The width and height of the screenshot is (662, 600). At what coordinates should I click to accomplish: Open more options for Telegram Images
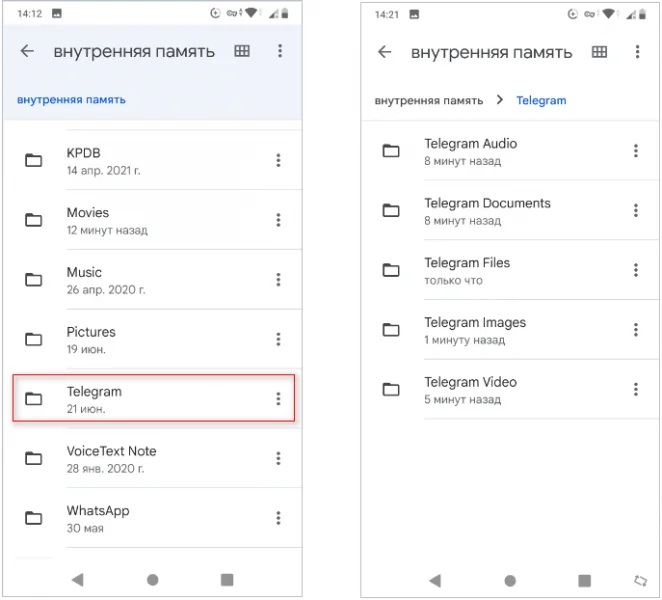[636, 329]
